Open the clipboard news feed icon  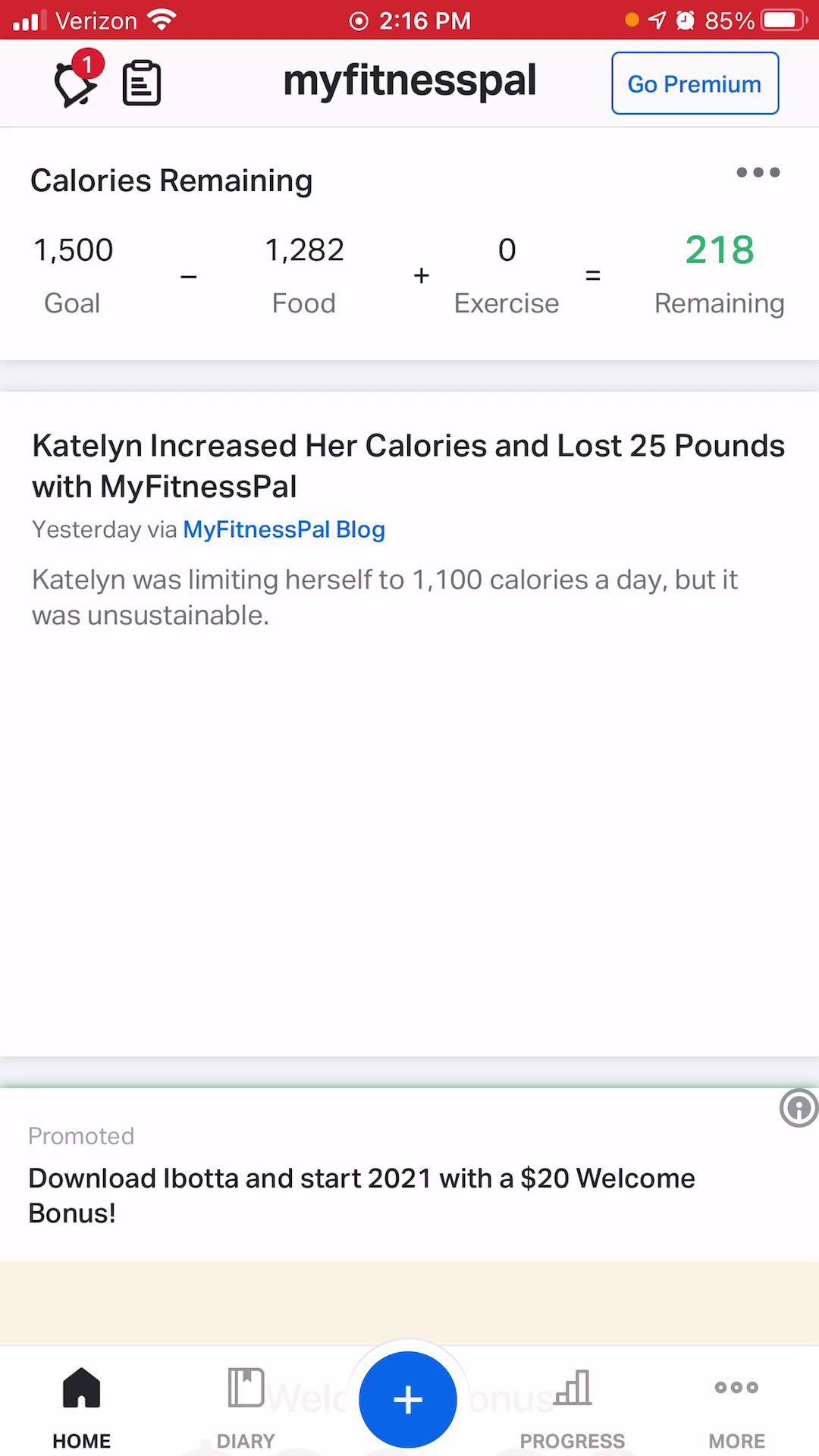pos(142,83)
